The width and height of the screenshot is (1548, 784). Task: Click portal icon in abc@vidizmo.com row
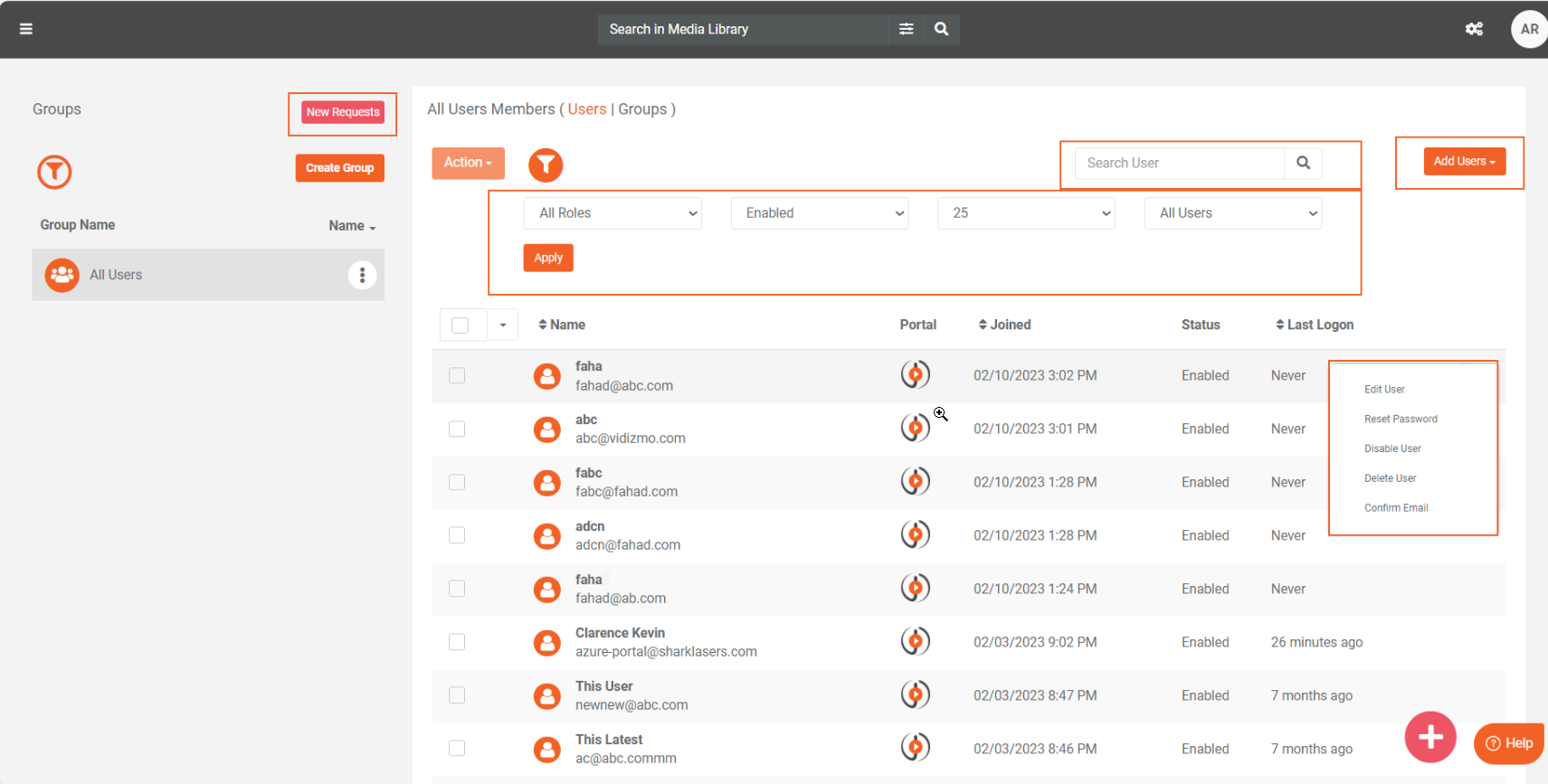(915, 428)
